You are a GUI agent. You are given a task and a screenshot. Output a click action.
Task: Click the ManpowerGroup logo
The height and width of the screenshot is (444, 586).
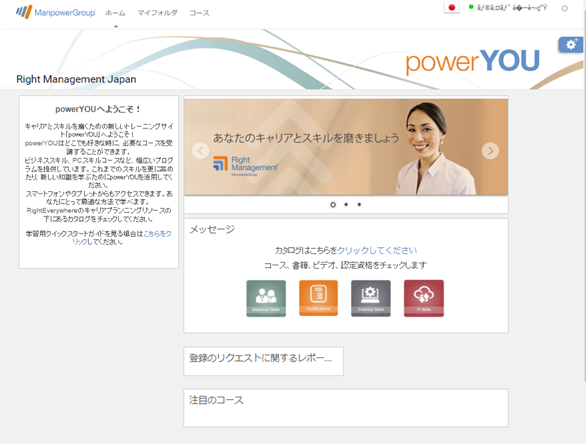pyautogui.click(x=56, y=12)
